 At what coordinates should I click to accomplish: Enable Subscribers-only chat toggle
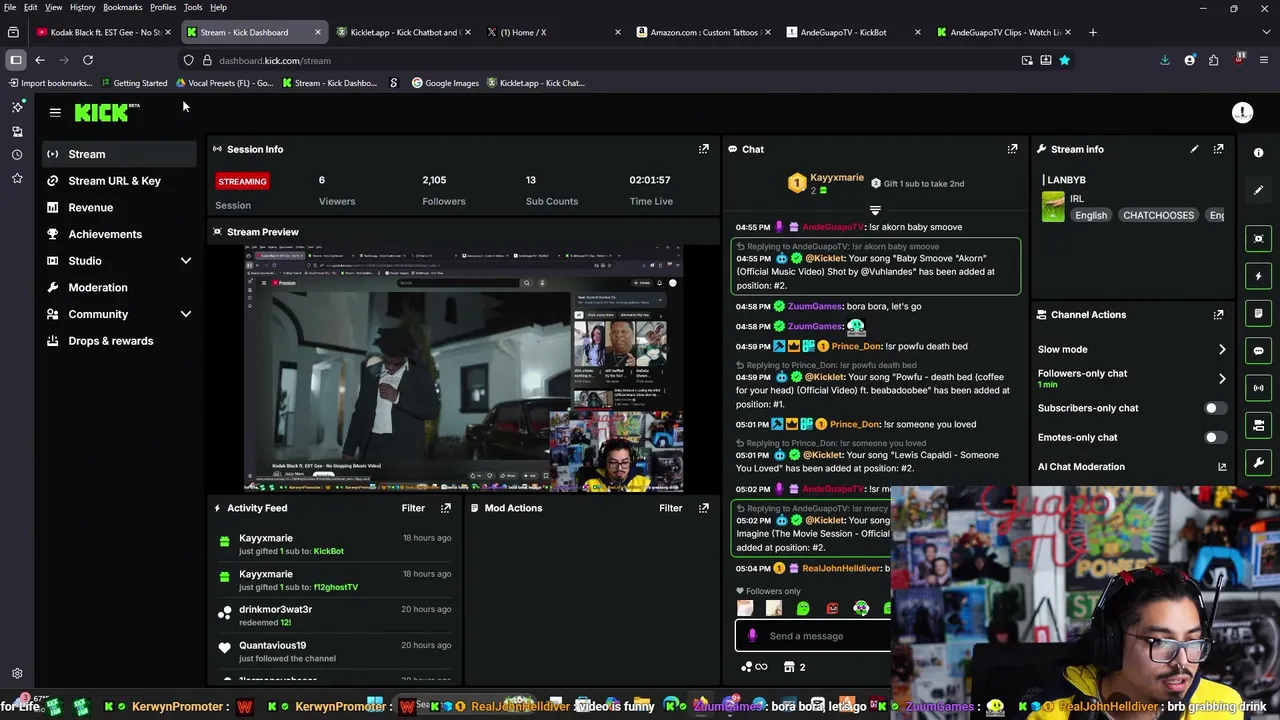point(1213,408)
